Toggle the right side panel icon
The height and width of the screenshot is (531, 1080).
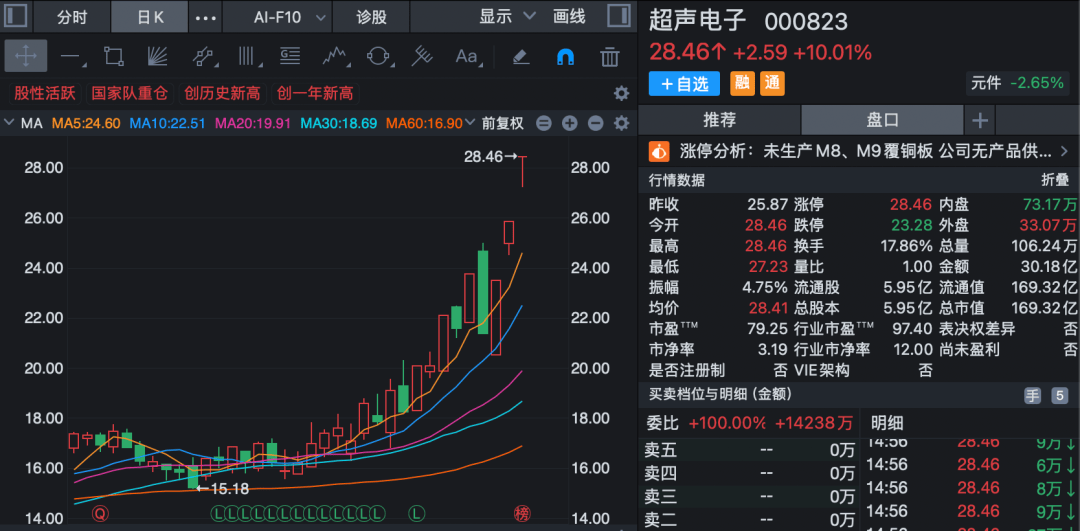619,17
